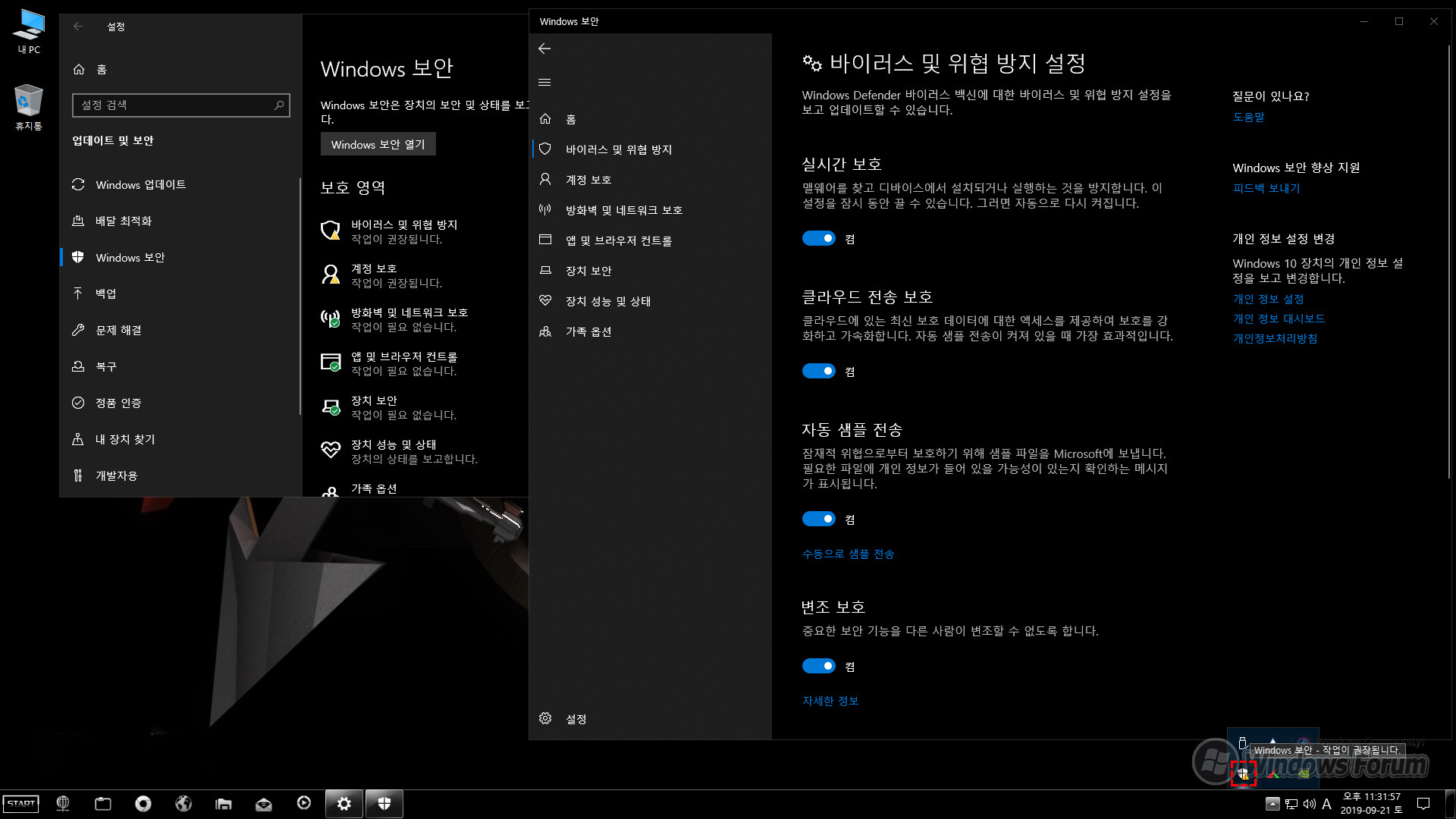Screen dimensions: 1456x819
Task: Switch to Windows 보안 shield taskbar button
Action: [x=384, y=804]
